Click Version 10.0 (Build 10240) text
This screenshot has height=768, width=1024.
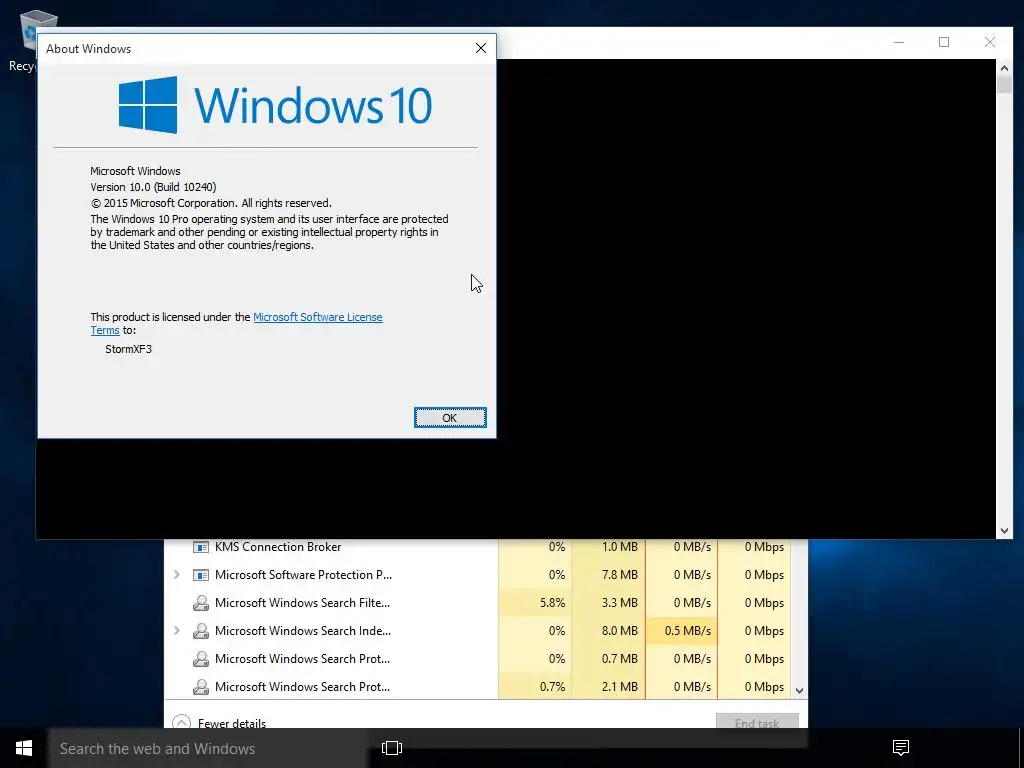[x=153, y=187]
